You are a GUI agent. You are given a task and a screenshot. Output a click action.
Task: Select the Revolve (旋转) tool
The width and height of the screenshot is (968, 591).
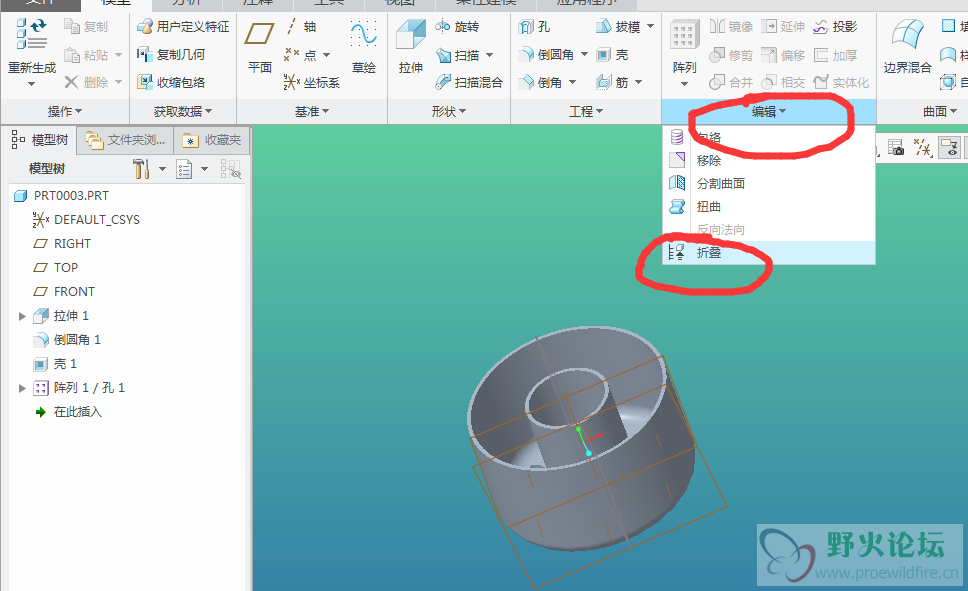point(457,27)
